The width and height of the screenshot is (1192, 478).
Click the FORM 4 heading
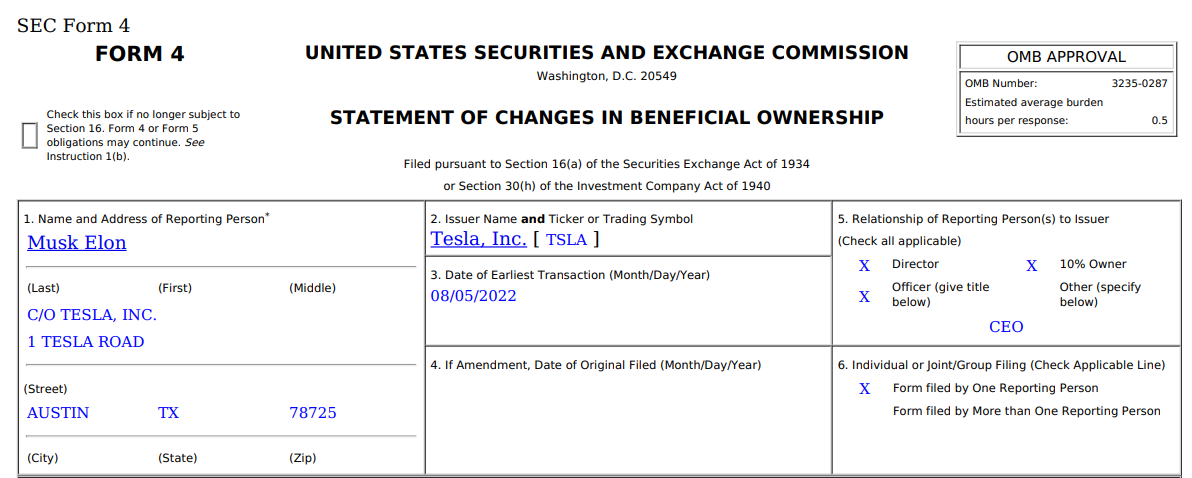pos(140,55)
